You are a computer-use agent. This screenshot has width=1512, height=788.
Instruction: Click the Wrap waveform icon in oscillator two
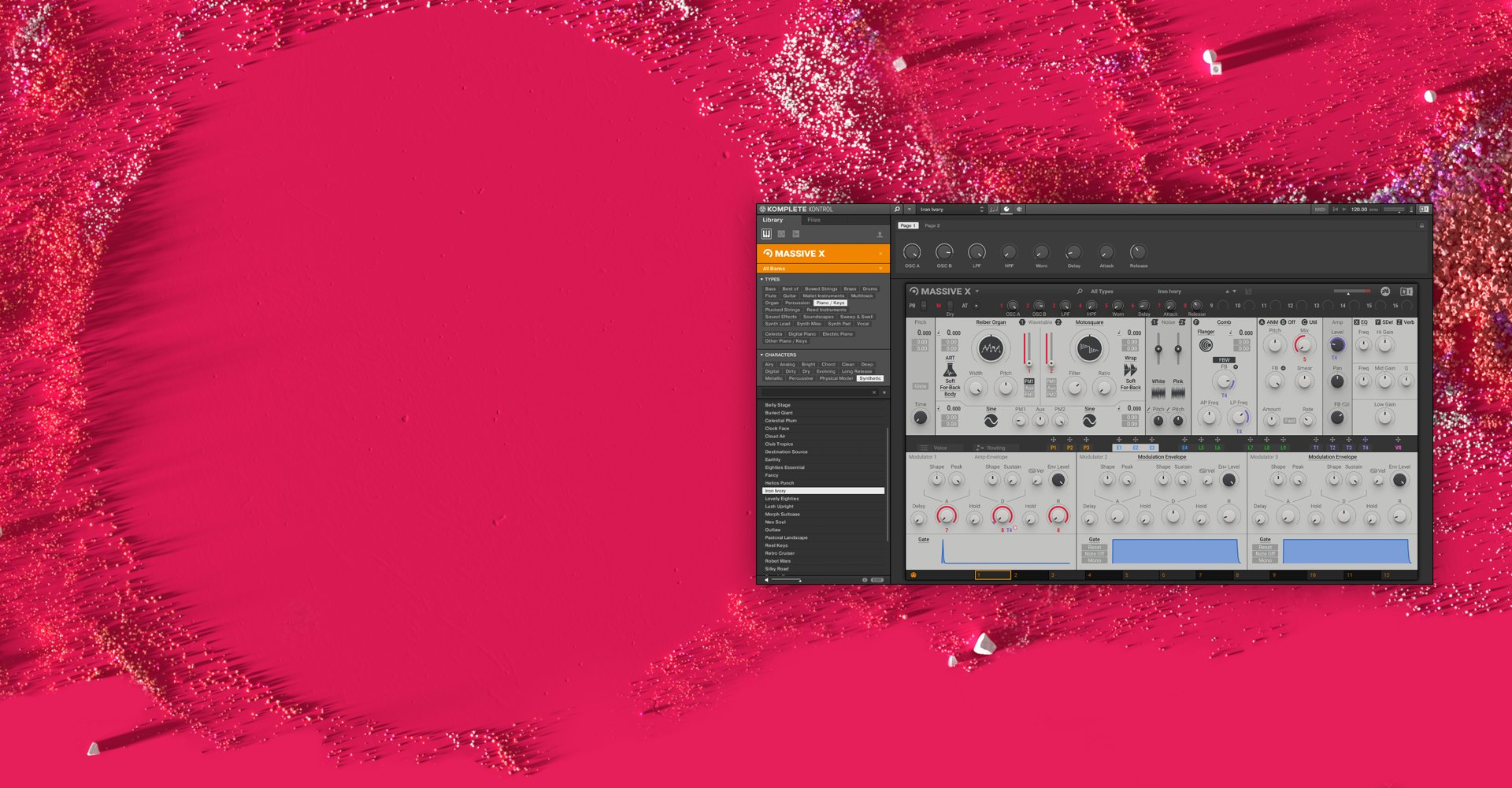coord(1130,370)
